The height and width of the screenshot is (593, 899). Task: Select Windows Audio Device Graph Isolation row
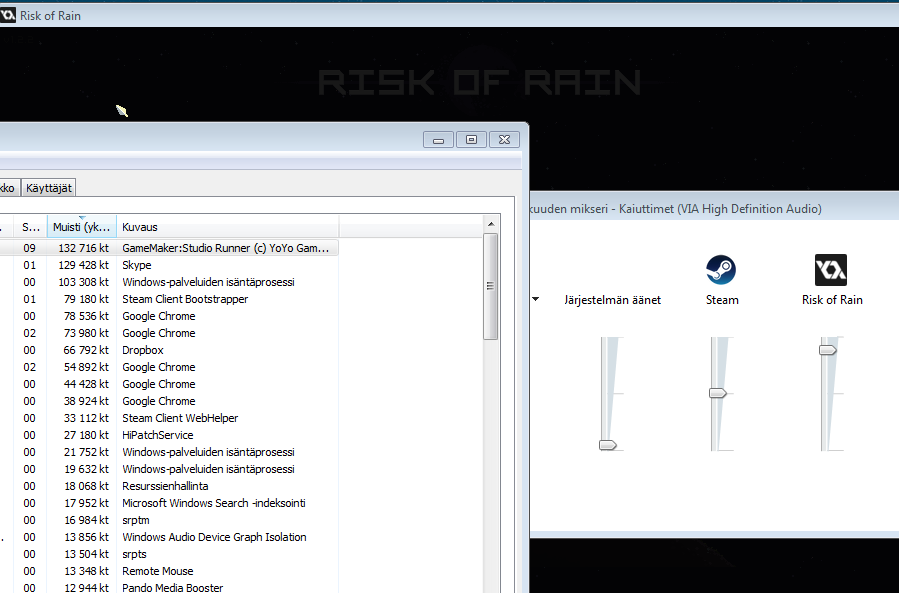pos(169,537)
